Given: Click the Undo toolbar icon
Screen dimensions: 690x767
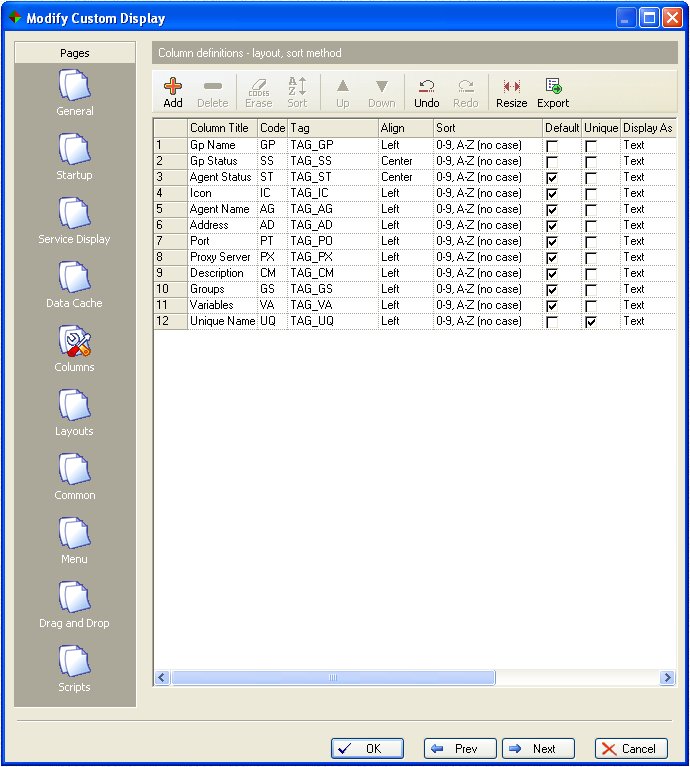Looking at the screenshot, I should click(426, 88).
